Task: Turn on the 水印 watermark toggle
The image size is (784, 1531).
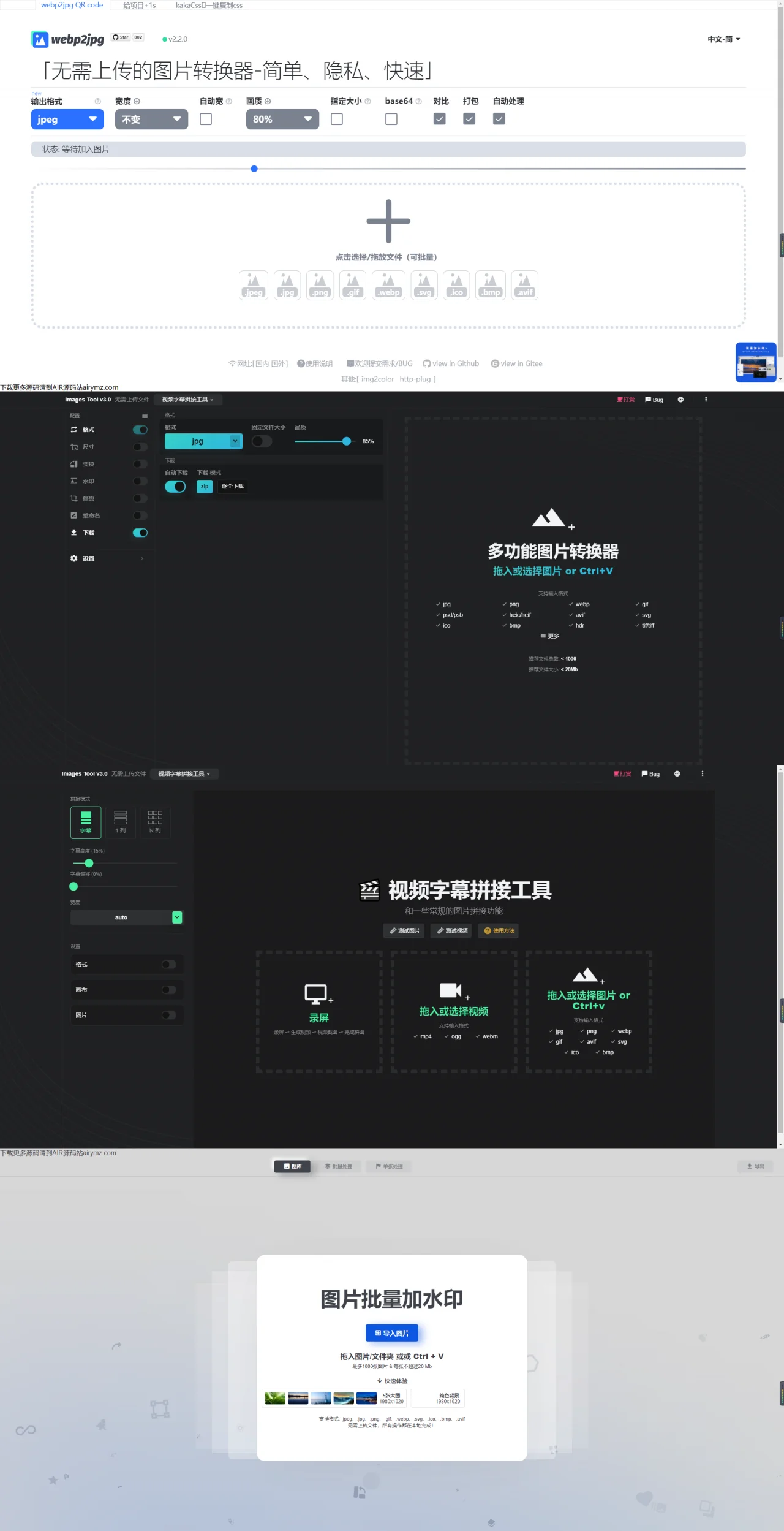Action: click(x=140, y=482)
